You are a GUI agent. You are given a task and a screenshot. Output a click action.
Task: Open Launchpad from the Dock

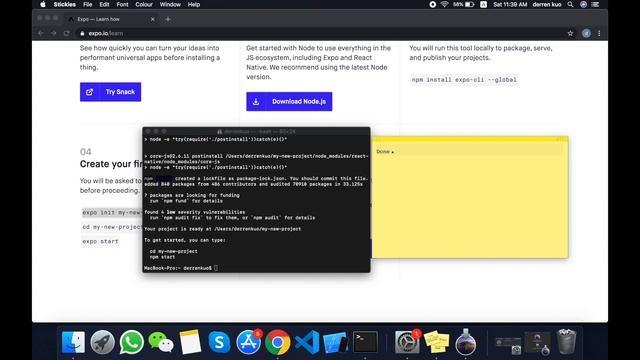tap(102, 342)
